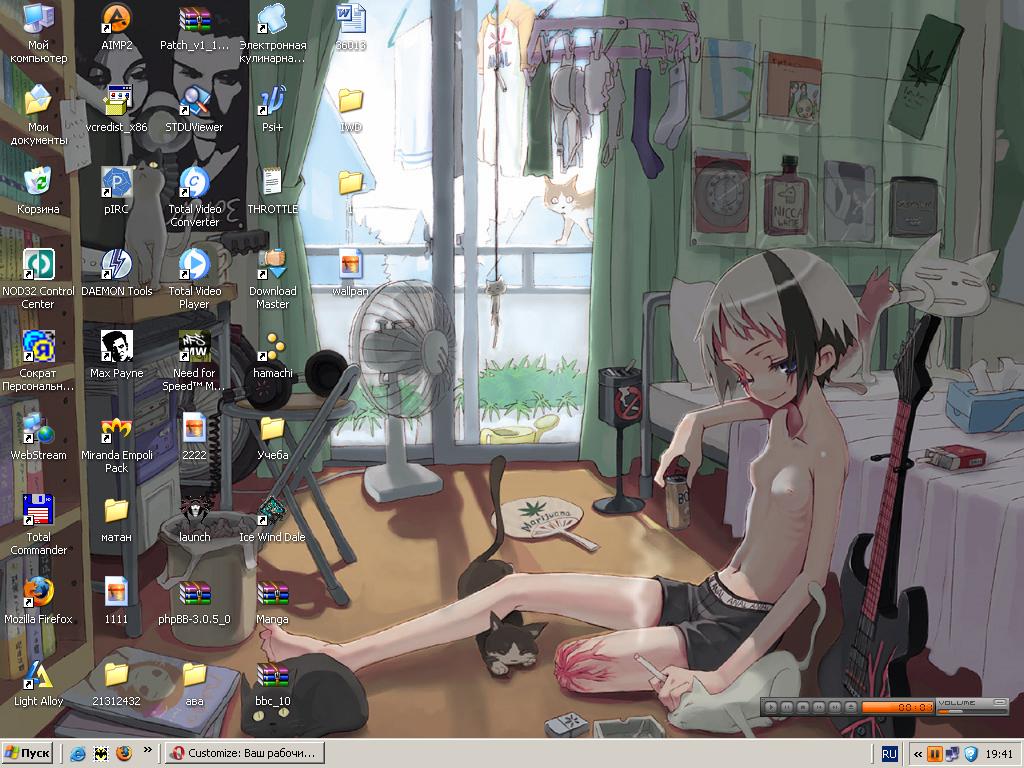Click the taskbar clock 19:41
Image resolution: width=1024 pixels, height=768 pixels.
(999, 754)
